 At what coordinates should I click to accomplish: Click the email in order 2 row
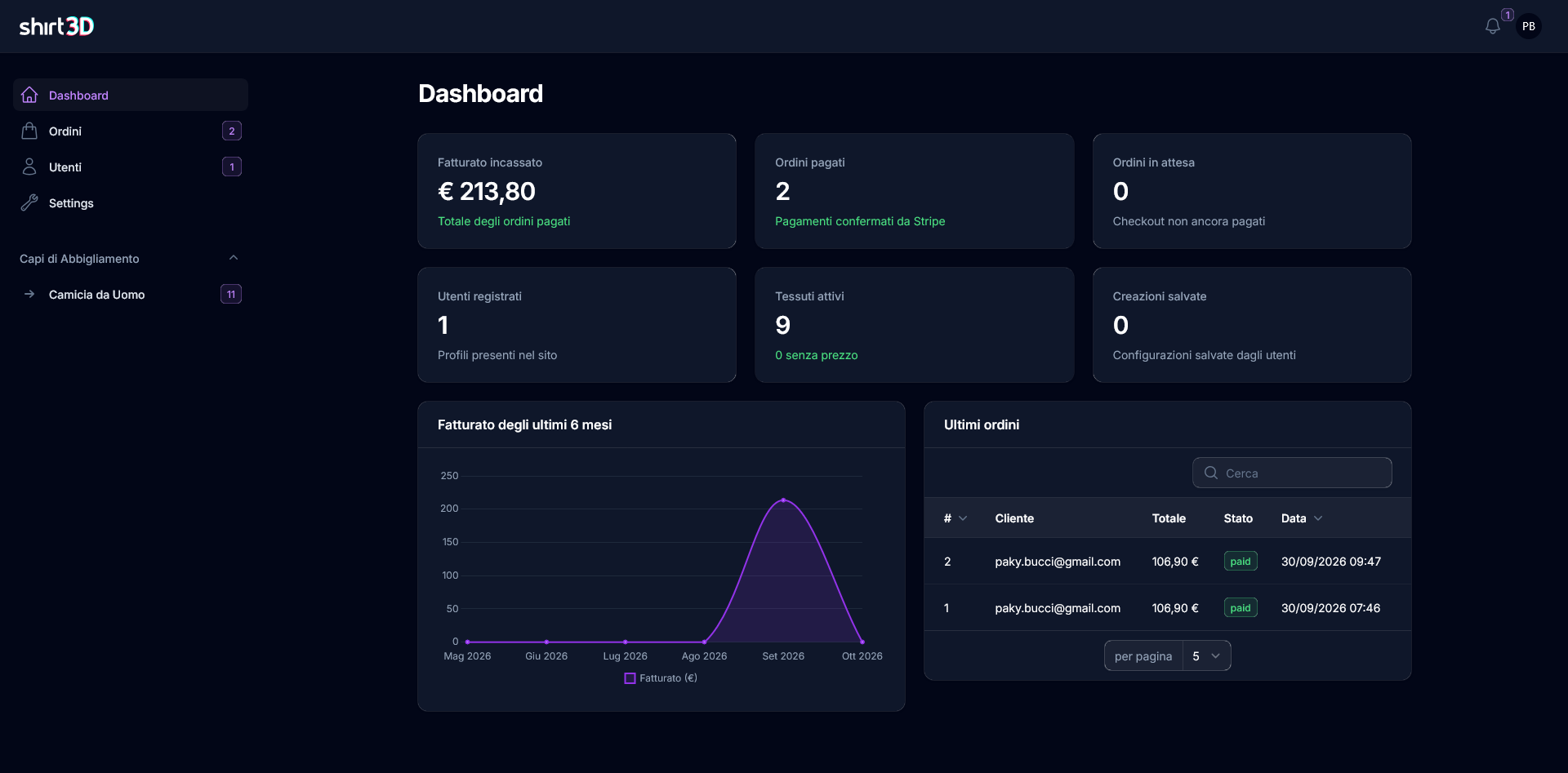coord(1058,562)
